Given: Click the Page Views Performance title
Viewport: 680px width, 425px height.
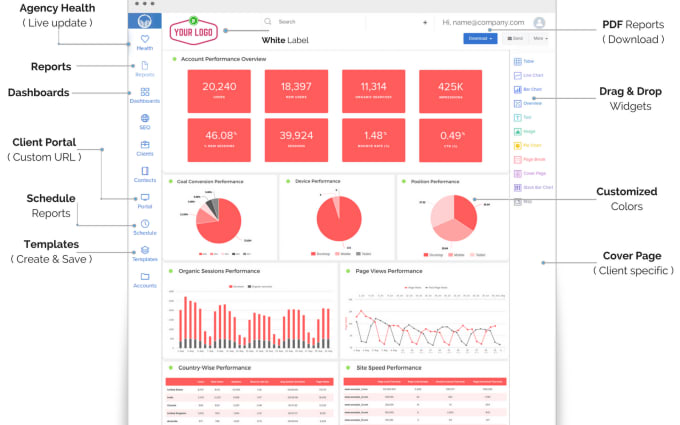Looking at the screenshot, I should [389, 271].
